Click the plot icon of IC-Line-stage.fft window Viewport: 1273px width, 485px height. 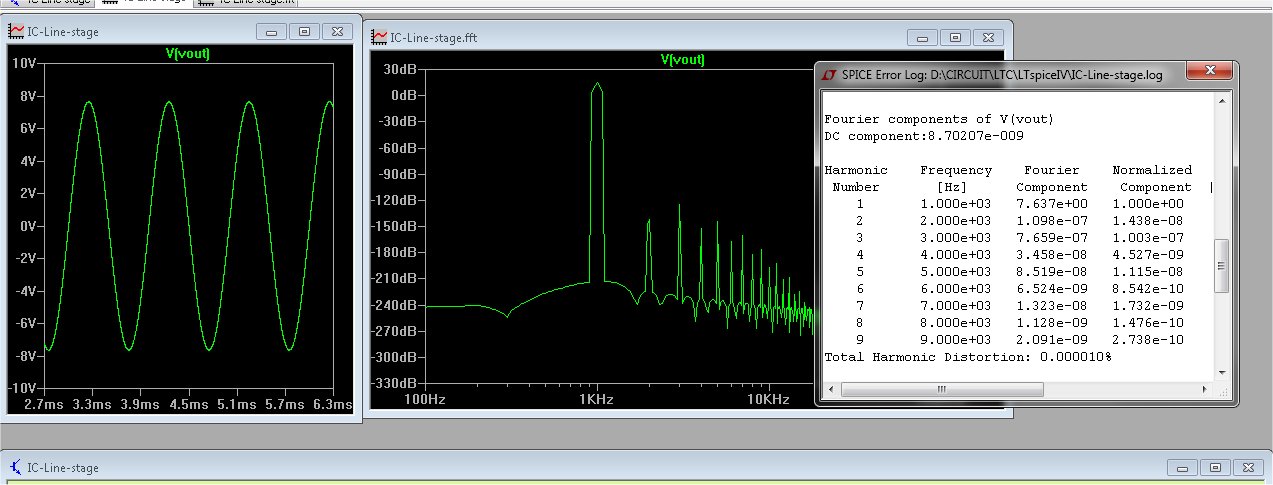pyautogui.click(x=379, y=38)
